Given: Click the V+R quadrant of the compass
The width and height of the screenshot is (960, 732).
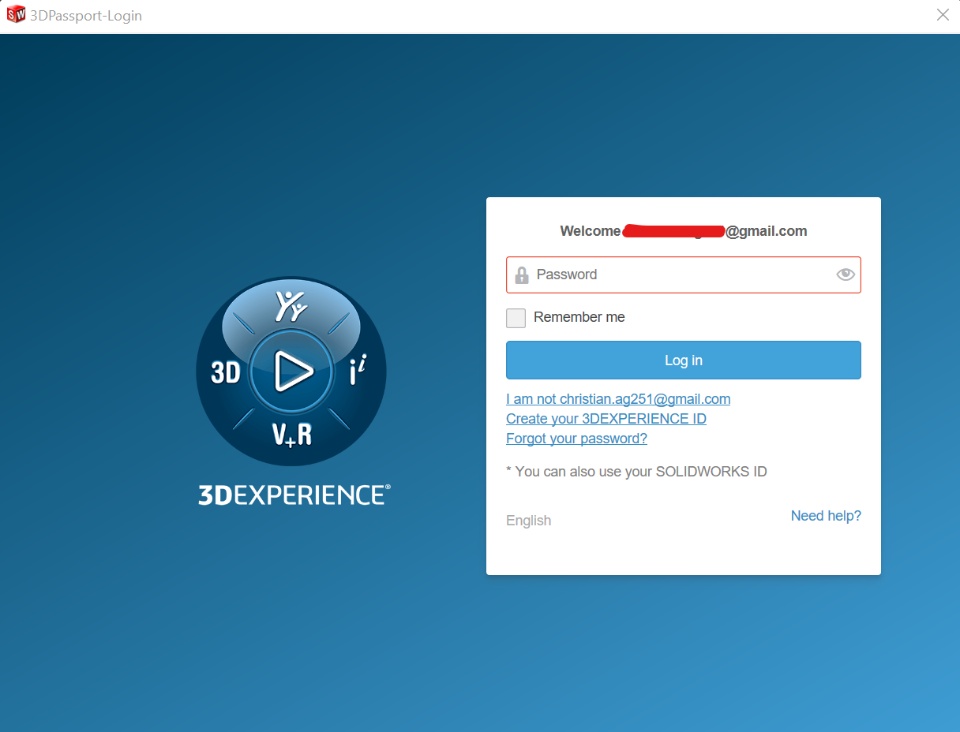Looking at the screenshot, I should (292, 435).
